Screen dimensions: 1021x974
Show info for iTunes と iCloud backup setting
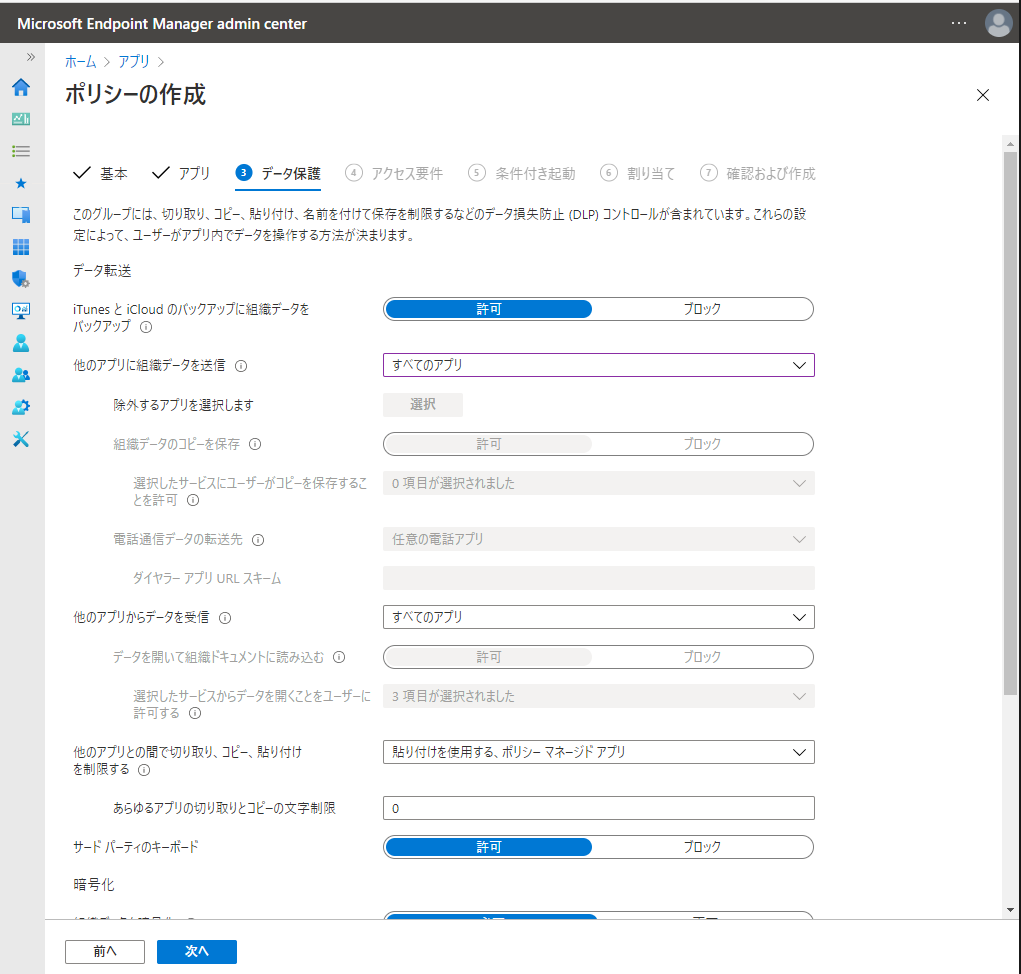coord(147,327)
